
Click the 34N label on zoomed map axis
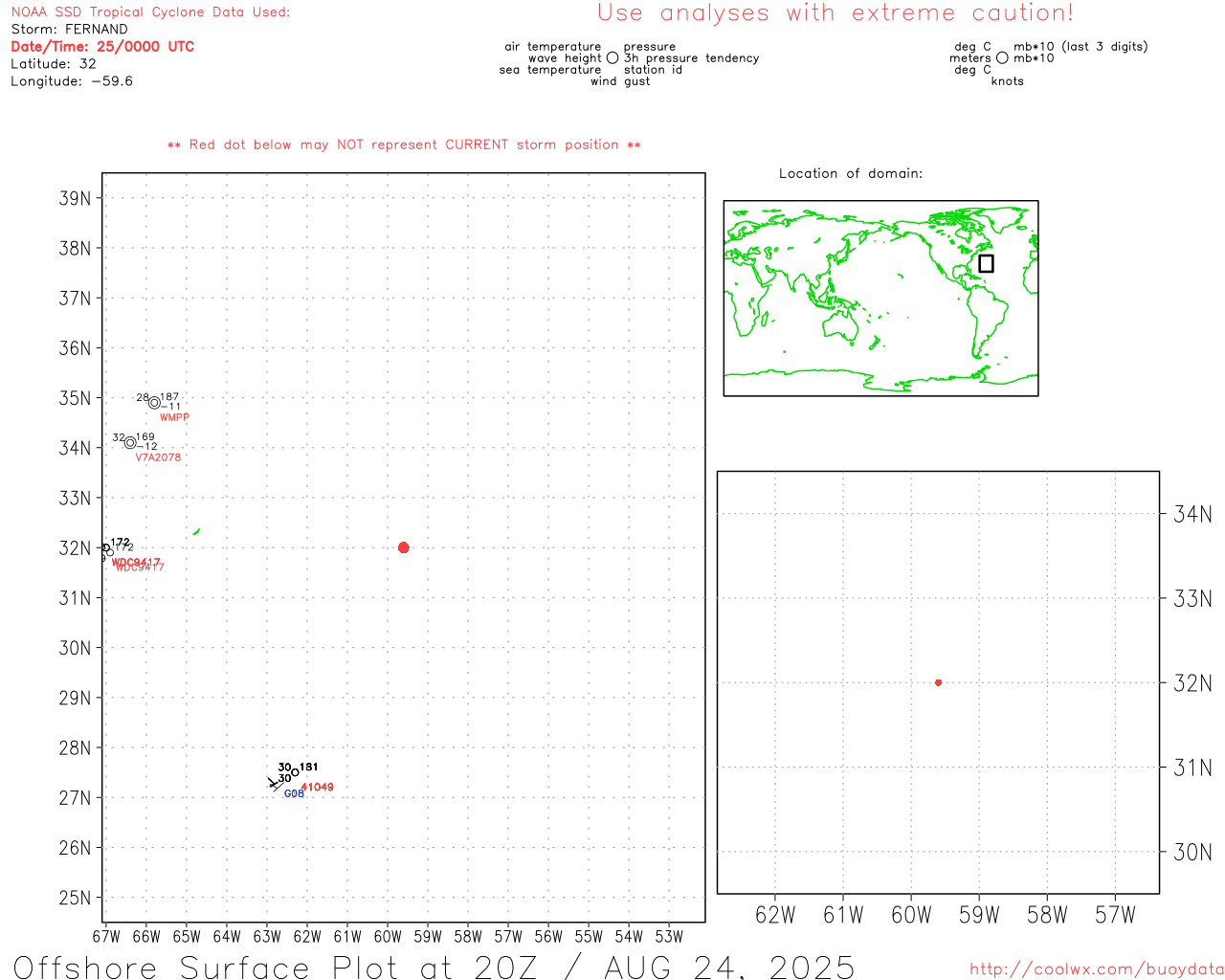click(x=1192, y=515)
